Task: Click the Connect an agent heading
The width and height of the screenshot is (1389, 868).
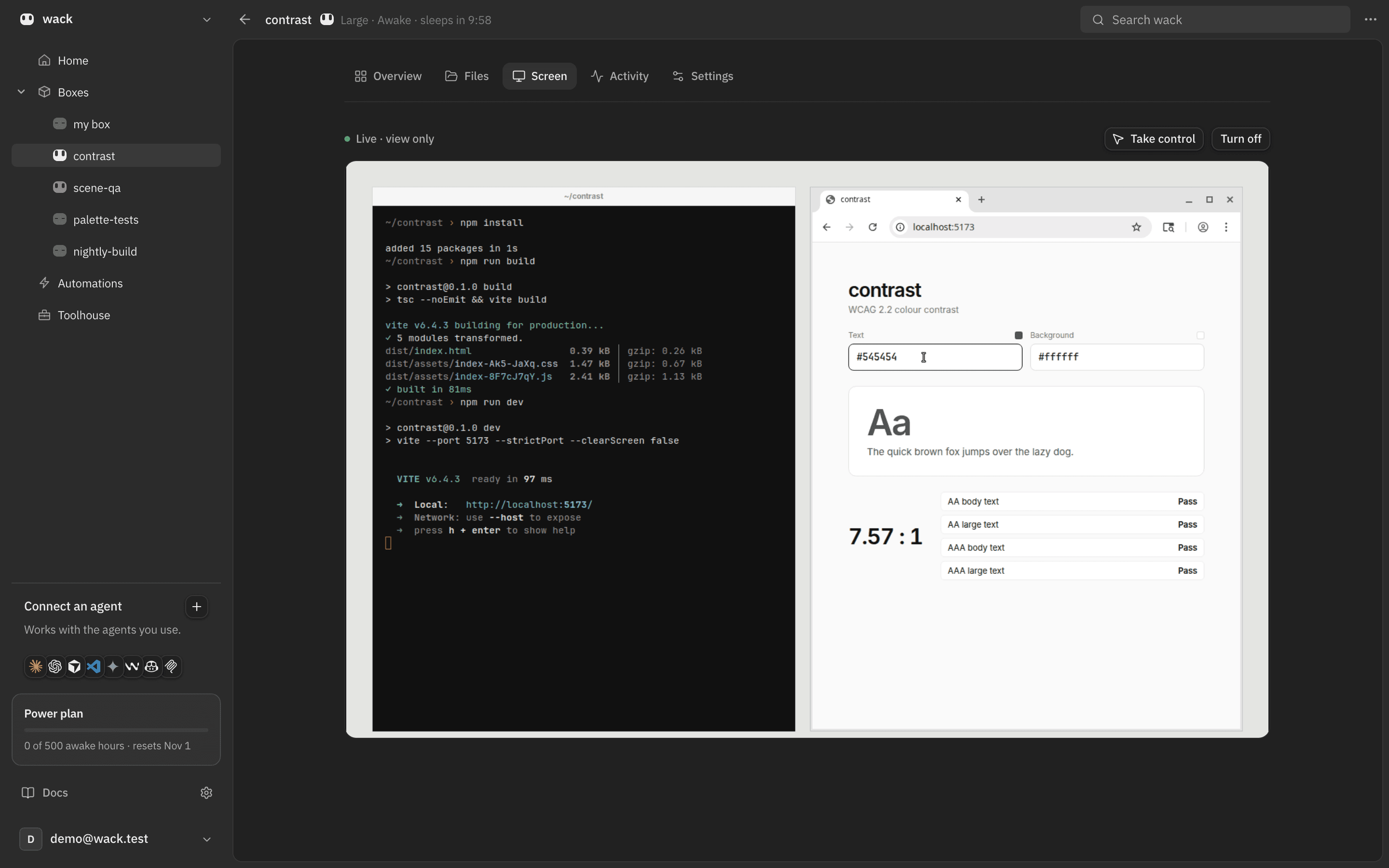Action: point(73,607)
